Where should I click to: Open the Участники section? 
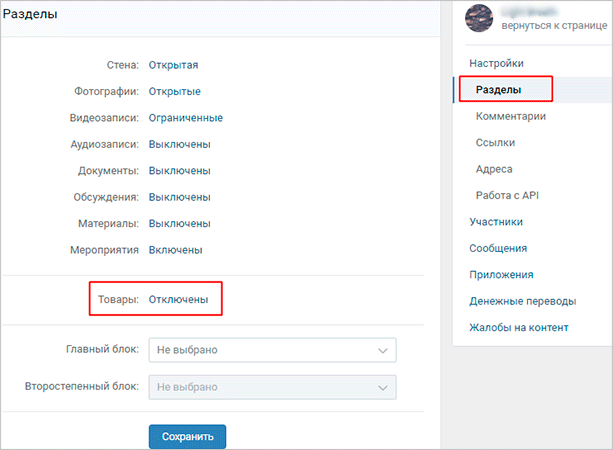(498, 222)
